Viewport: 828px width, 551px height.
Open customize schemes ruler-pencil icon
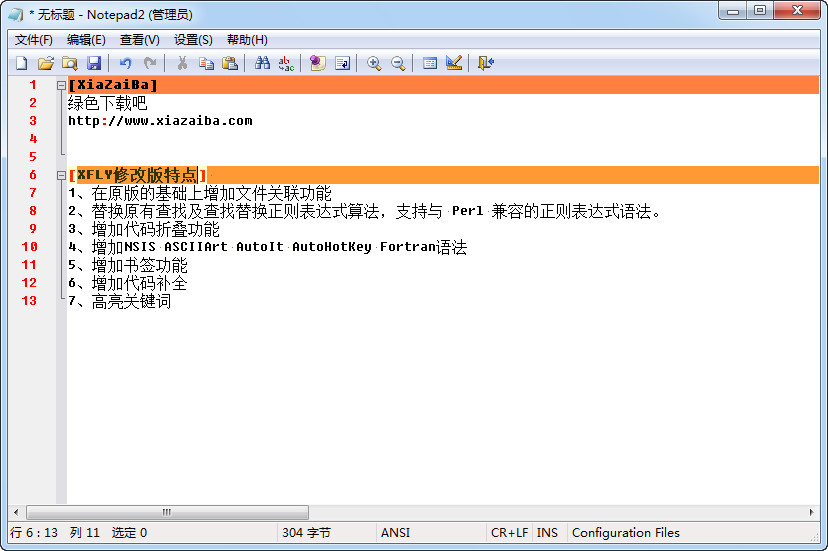point(454,63)
